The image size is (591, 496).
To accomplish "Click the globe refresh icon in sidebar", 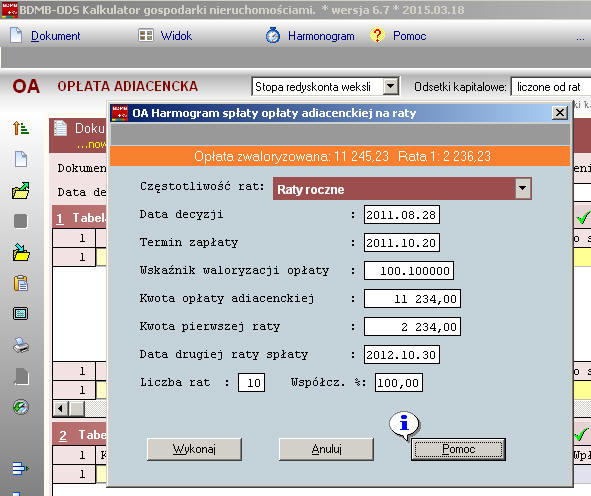I will (x=21, y=407).
